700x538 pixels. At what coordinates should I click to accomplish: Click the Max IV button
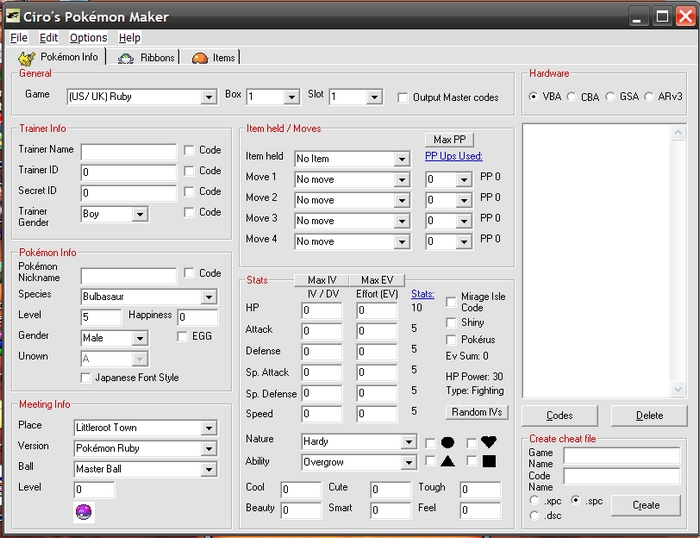[321, 280]
